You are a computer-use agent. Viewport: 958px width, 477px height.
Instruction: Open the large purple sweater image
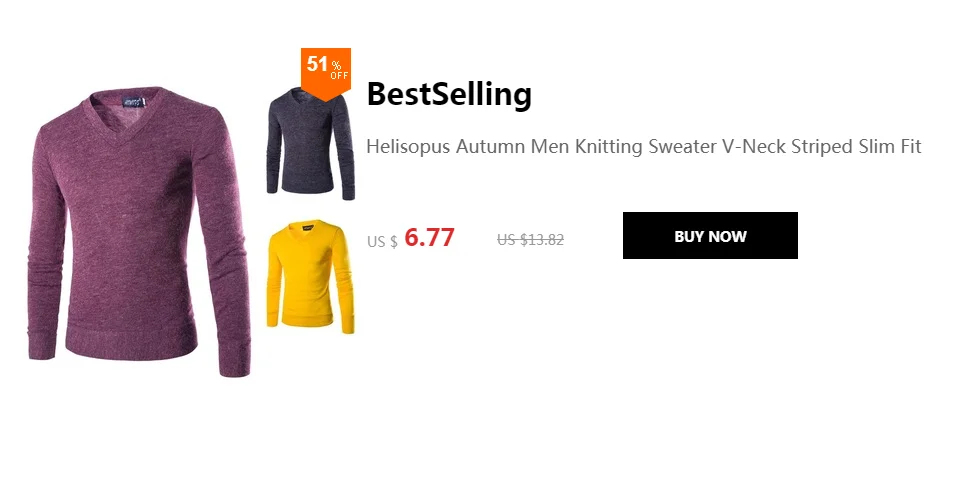pyautogui.click(x=140, y=232)
